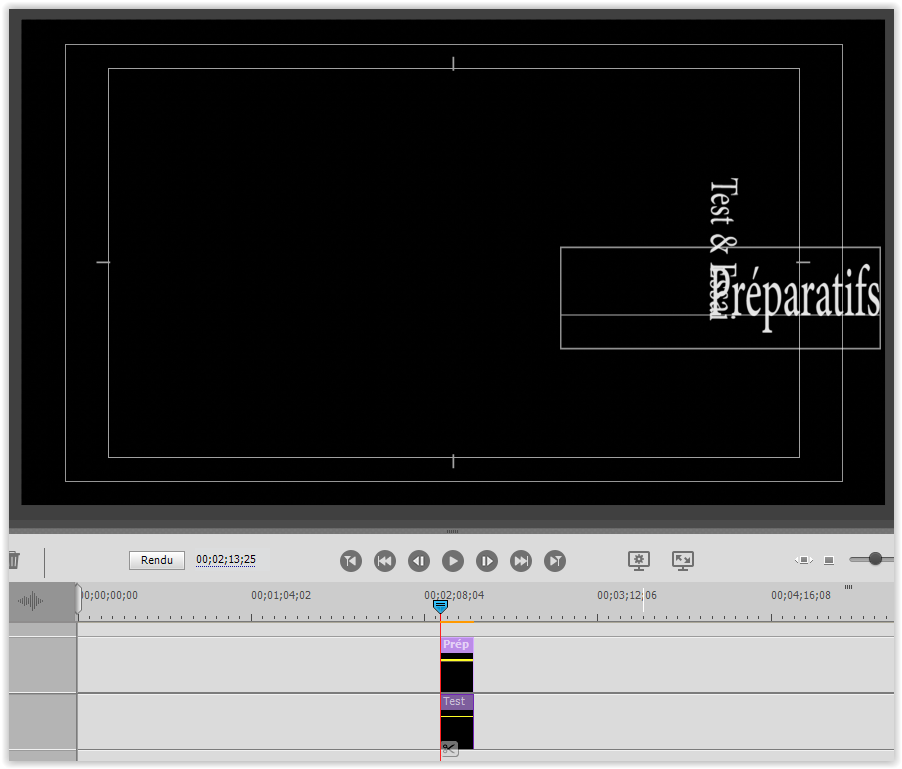Click the Préparatifs title text in monitor

[797, 298]
